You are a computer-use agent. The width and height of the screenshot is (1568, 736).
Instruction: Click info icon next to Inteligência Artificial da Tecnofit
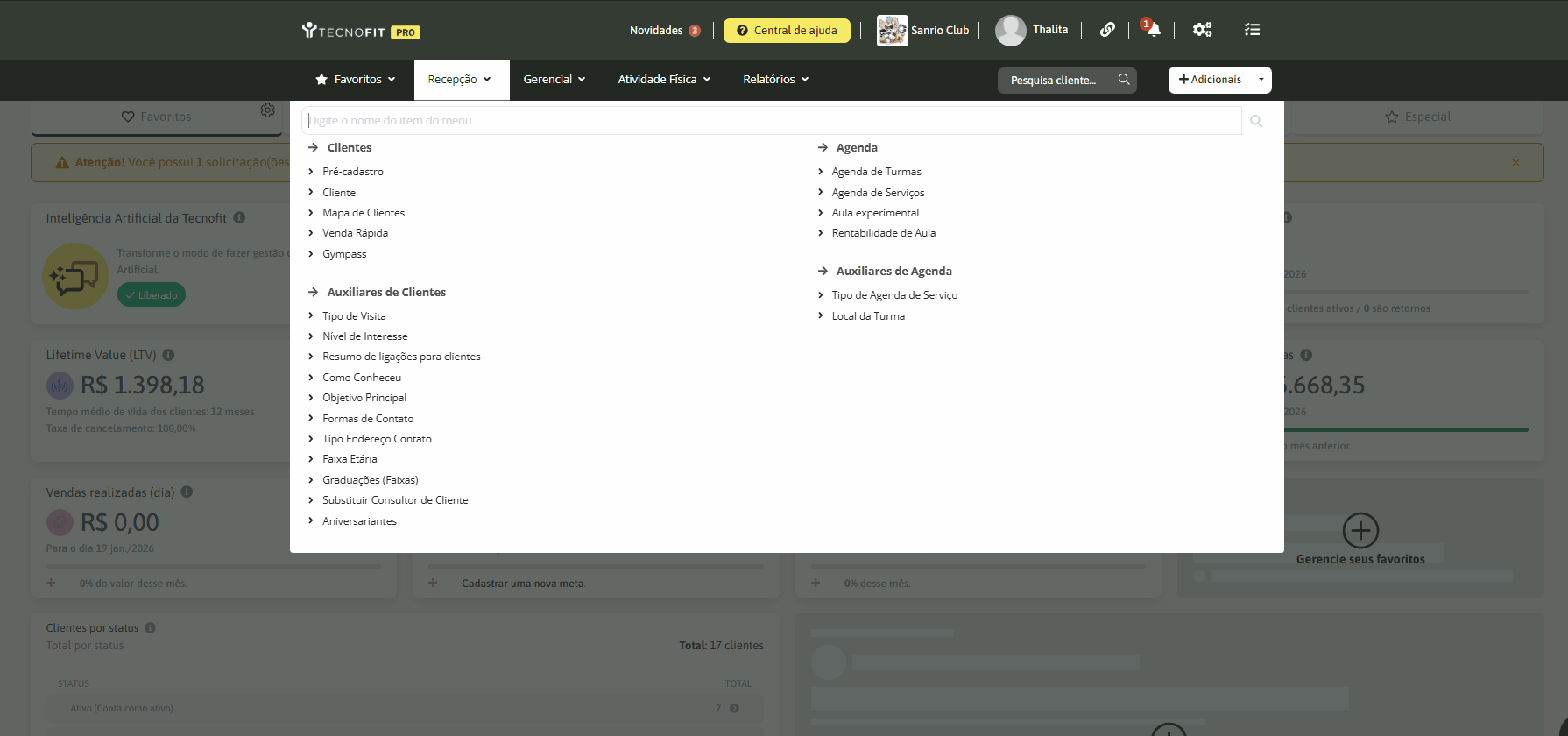[x=239, y=217]
